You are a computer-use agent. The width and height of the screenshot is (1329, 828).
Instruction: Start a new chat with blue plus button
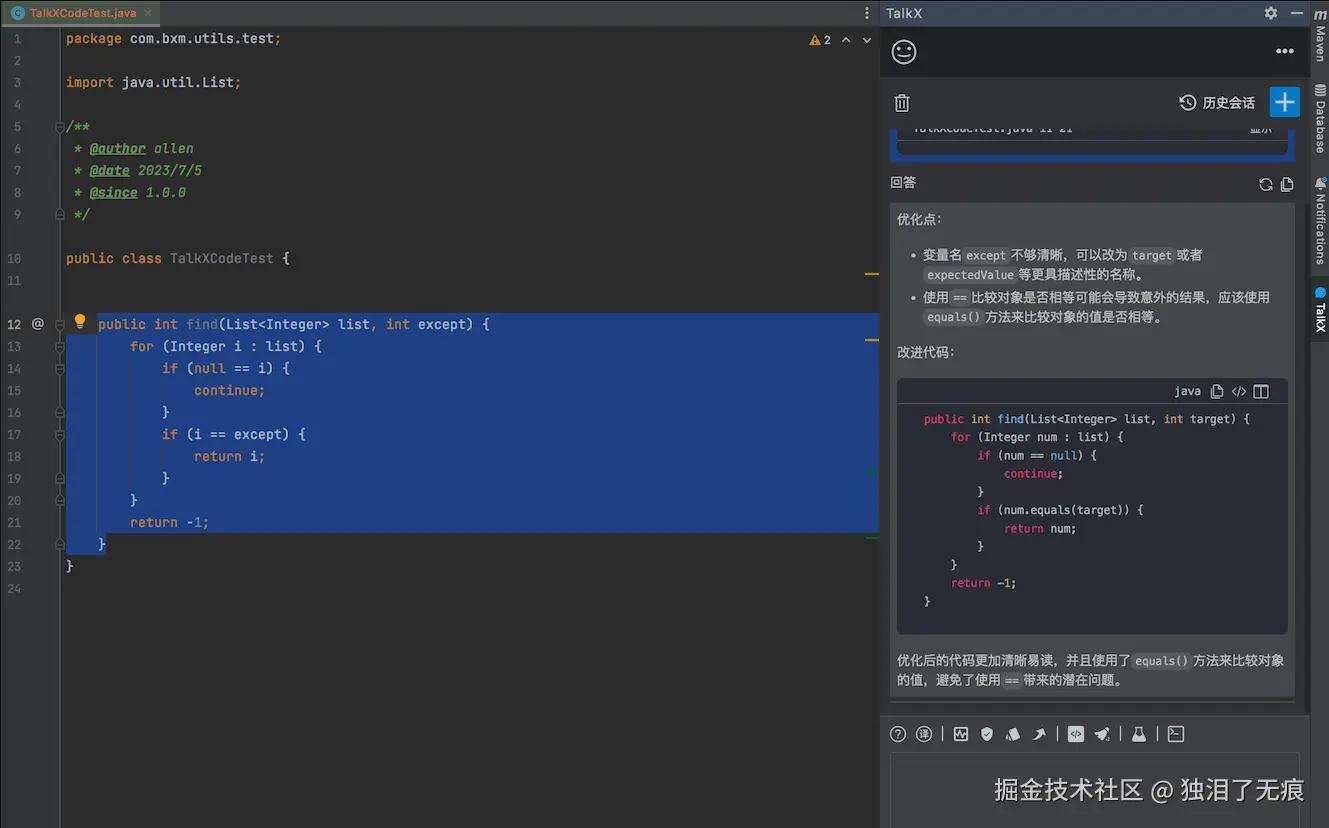[x=1285, y=102]
